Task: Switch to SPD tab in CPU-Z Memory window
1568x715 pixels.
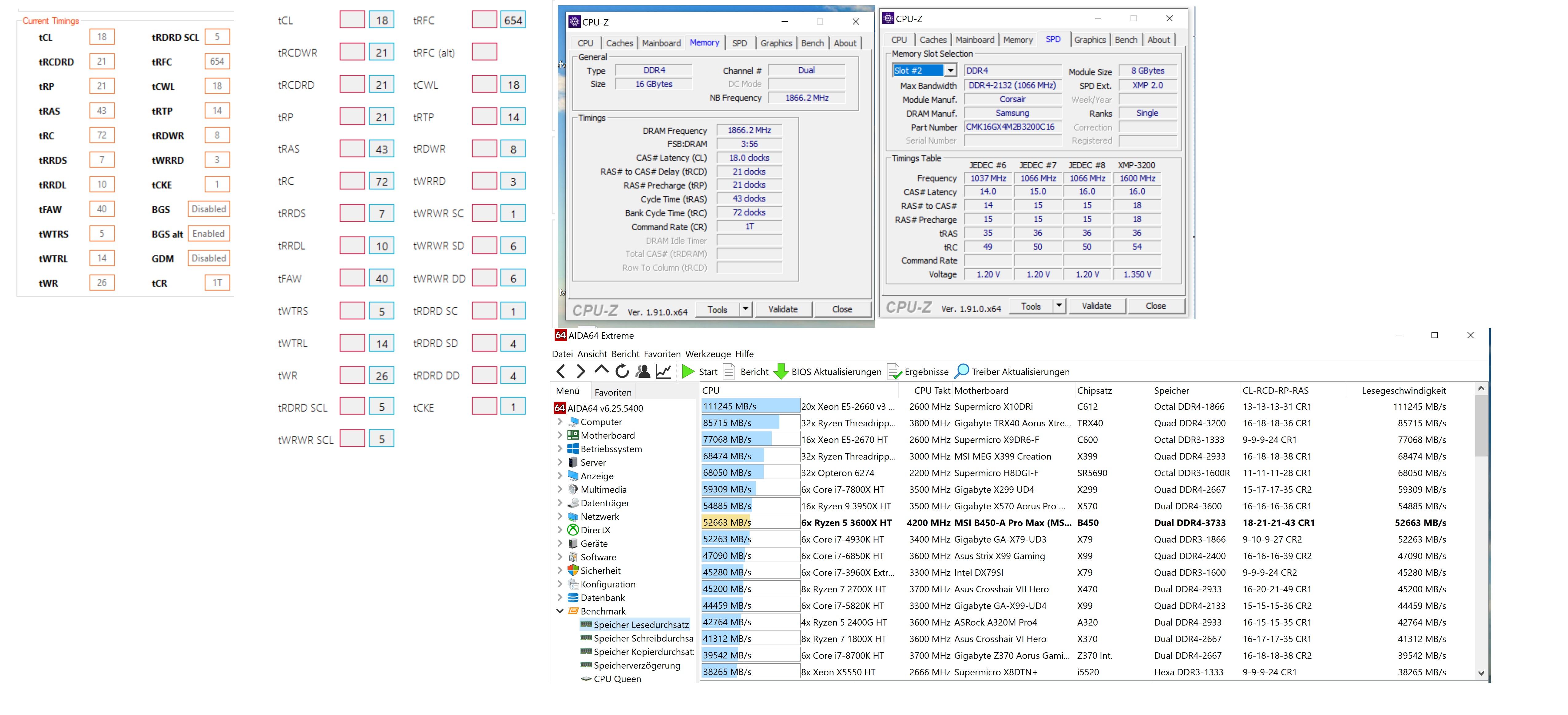Action: coord(739,43)
